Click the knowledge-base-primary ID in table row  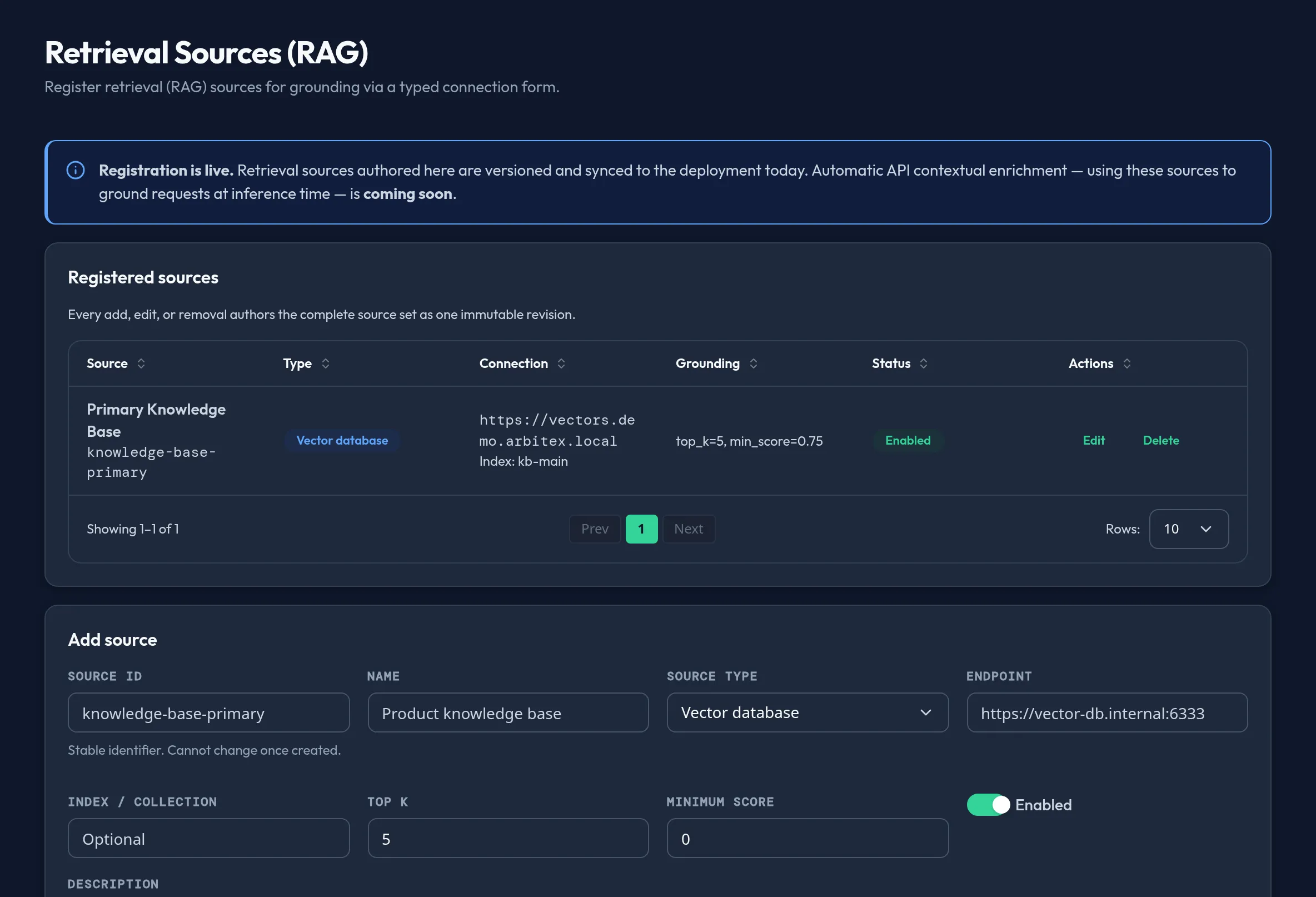(x=151, y=462)
